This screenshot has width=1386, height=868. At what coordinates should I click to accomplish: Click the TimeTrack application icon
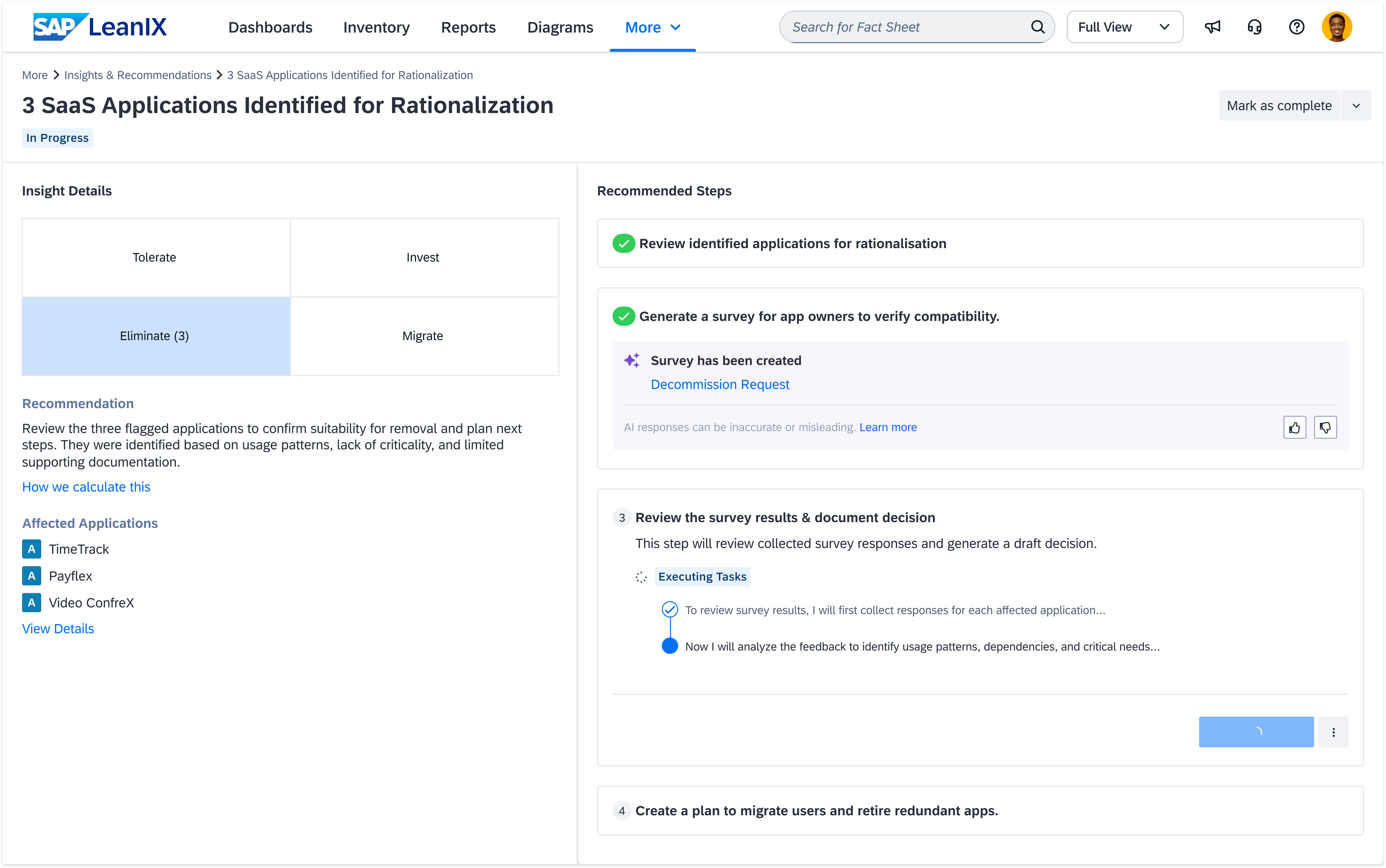(x=32, y=549)
